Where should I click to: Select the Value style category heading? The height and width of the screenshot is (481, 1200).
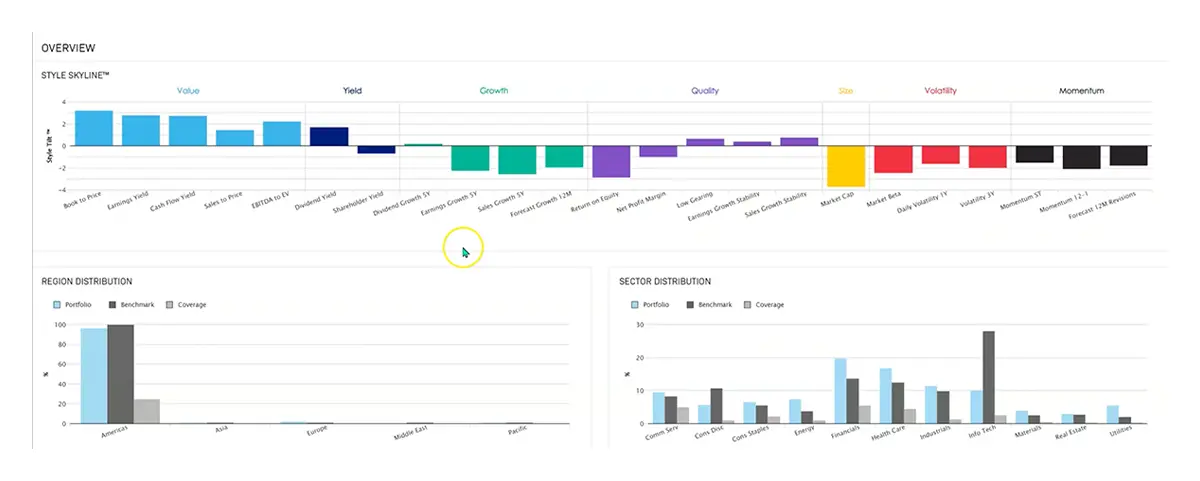[x=188, y=91]
